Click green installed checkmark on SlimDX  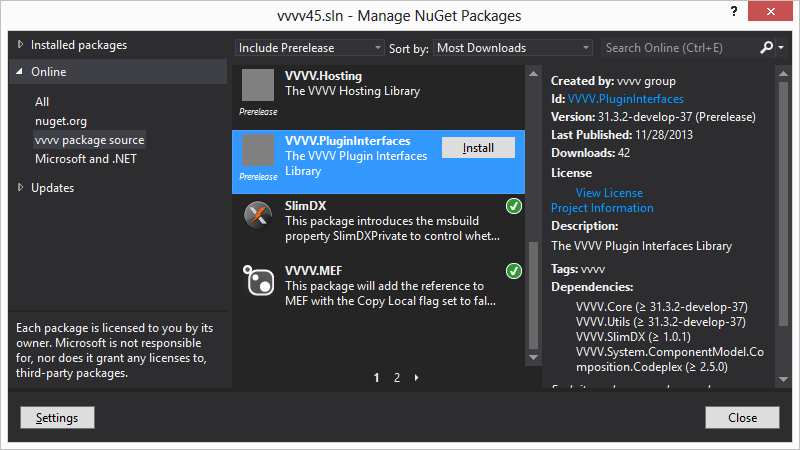[x=514, y=206]
